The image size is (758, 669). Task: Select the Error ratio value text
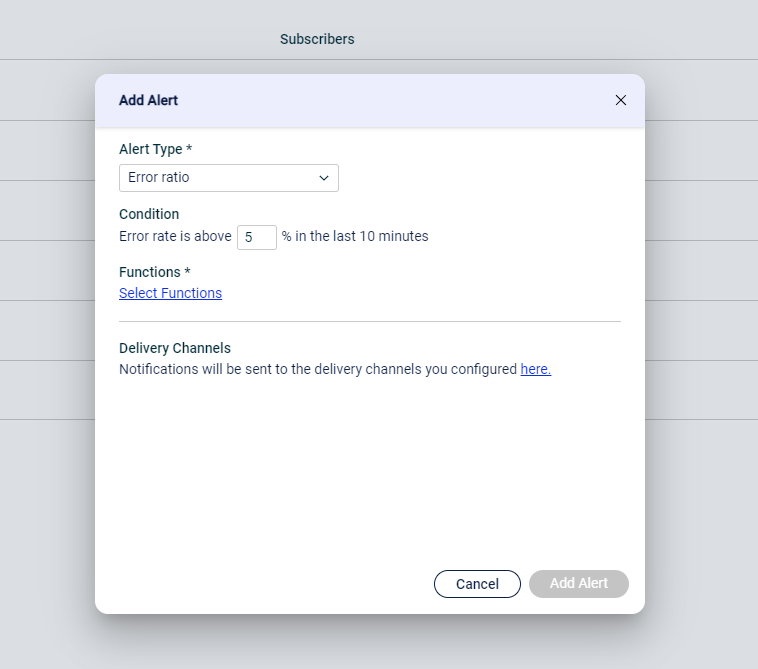click(159, 177)
